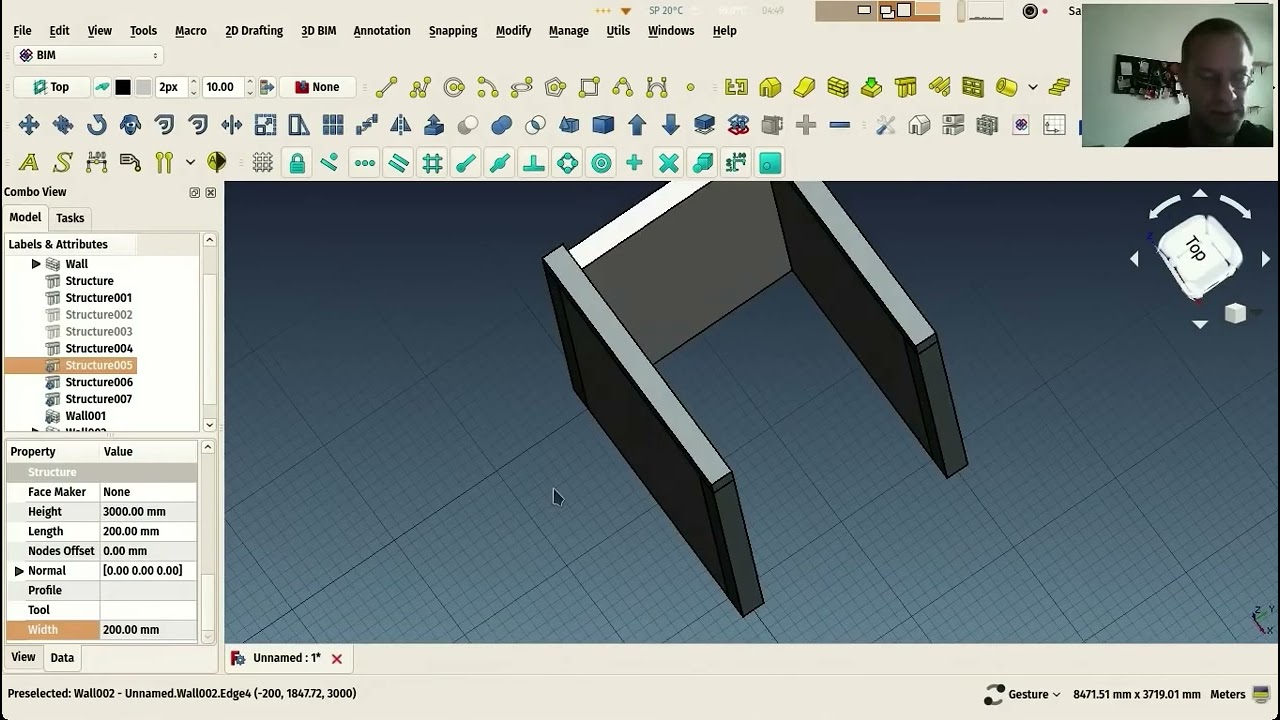The width and height of the screenshot is (1280, 720).
Task: Click the Move tool (four blue arrows)
Action: [28, 125]
